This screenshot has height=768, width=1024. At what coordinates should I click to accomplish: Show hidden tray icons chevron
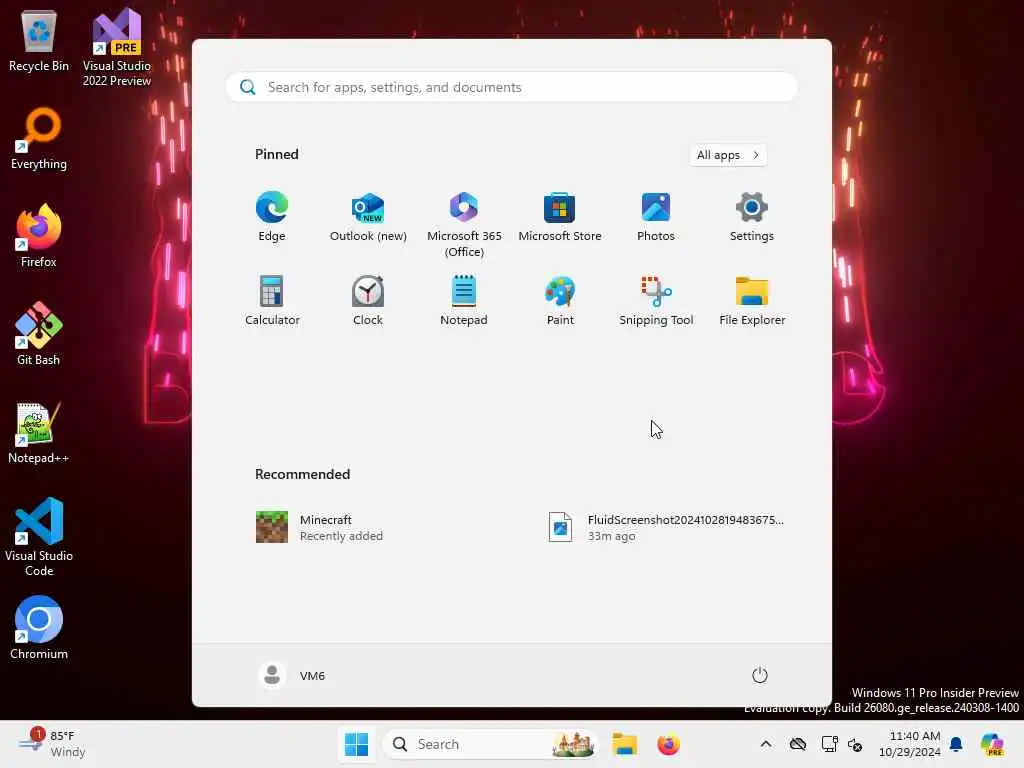(765, 744)
